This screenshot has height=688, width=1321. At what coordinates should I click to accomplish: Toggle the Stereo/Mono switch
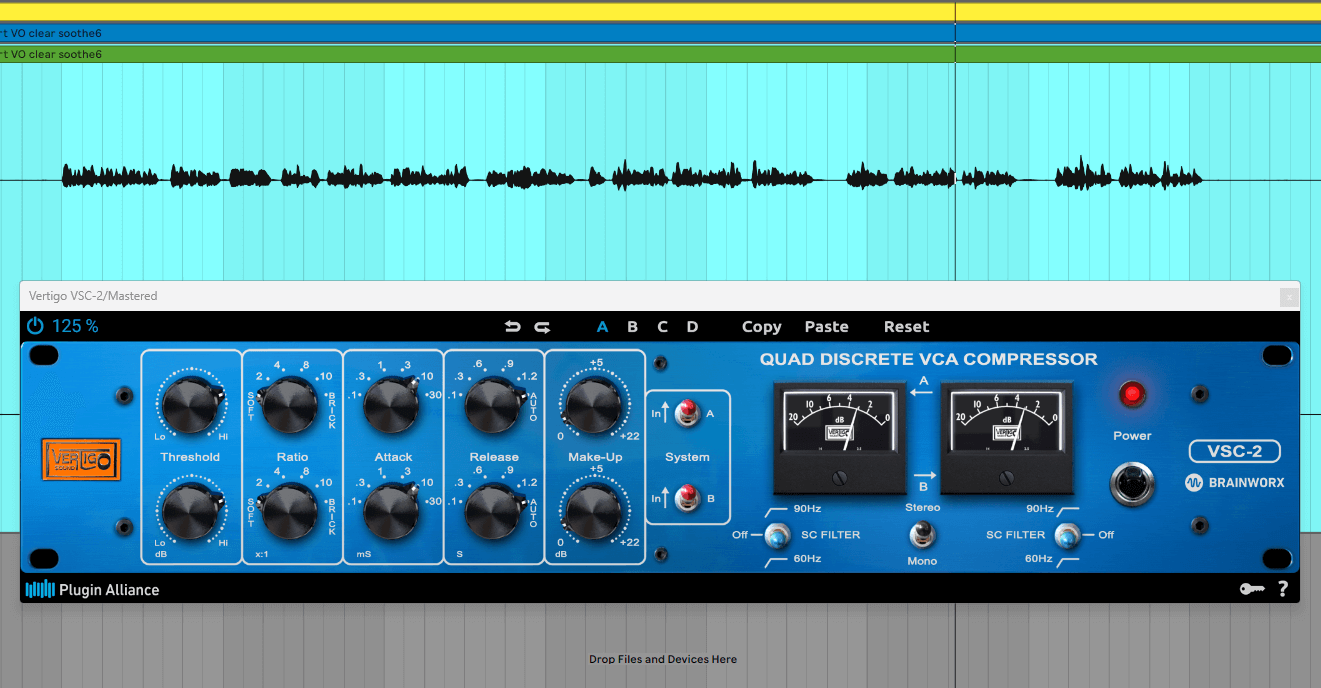[x=922, y=534]
